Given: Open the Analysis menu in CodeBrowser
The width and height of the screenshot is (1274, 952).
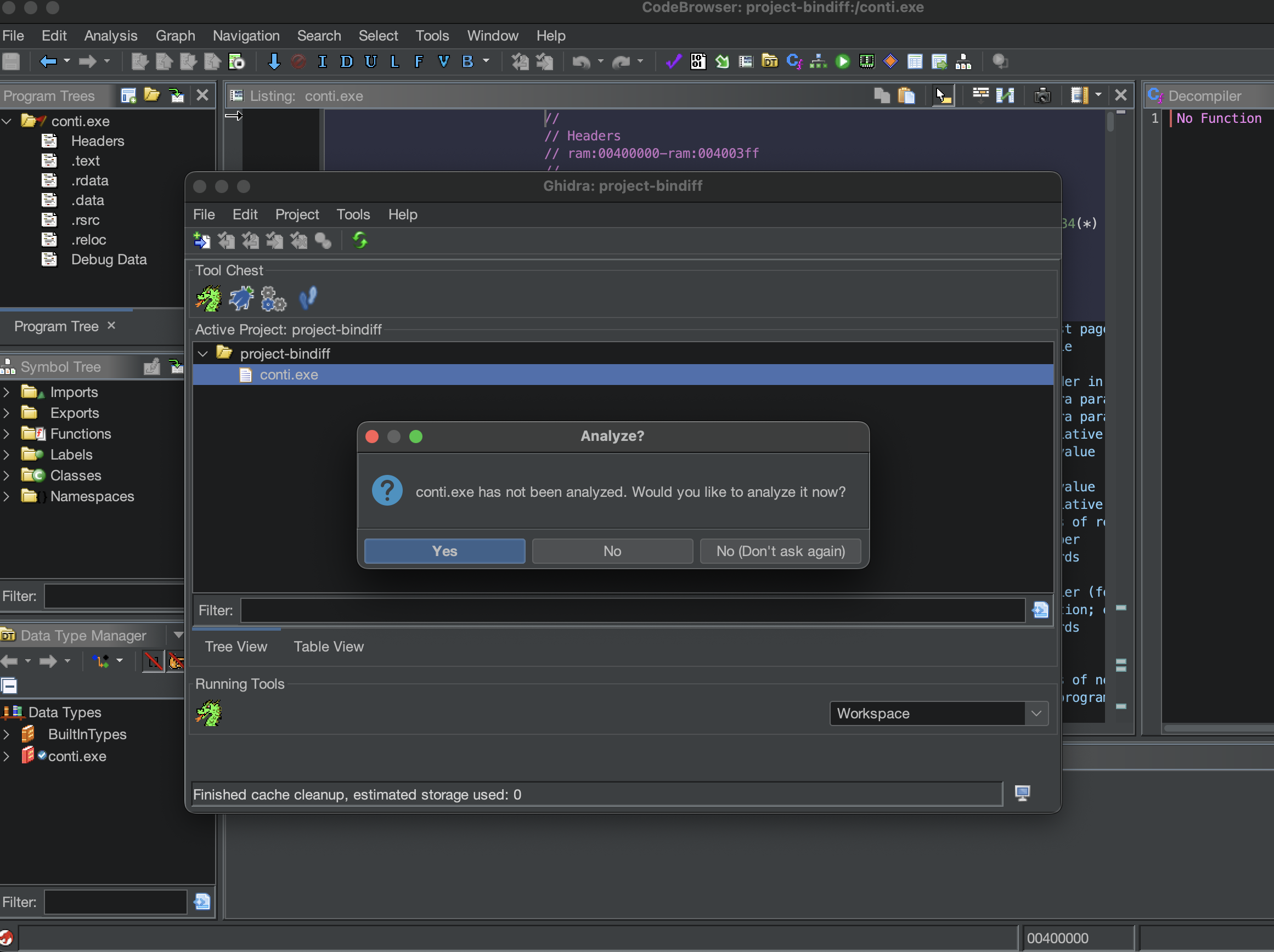Looking at the screenshot, I should (111, 36).
